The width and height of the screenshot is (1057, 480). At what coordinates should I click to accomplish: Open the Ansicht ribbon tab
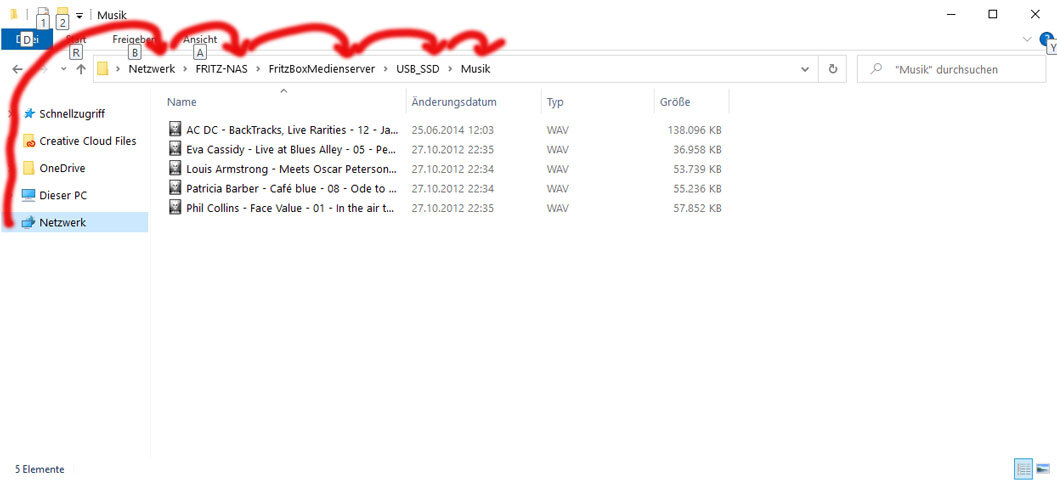pyautogui.click(x=200, y=39)
